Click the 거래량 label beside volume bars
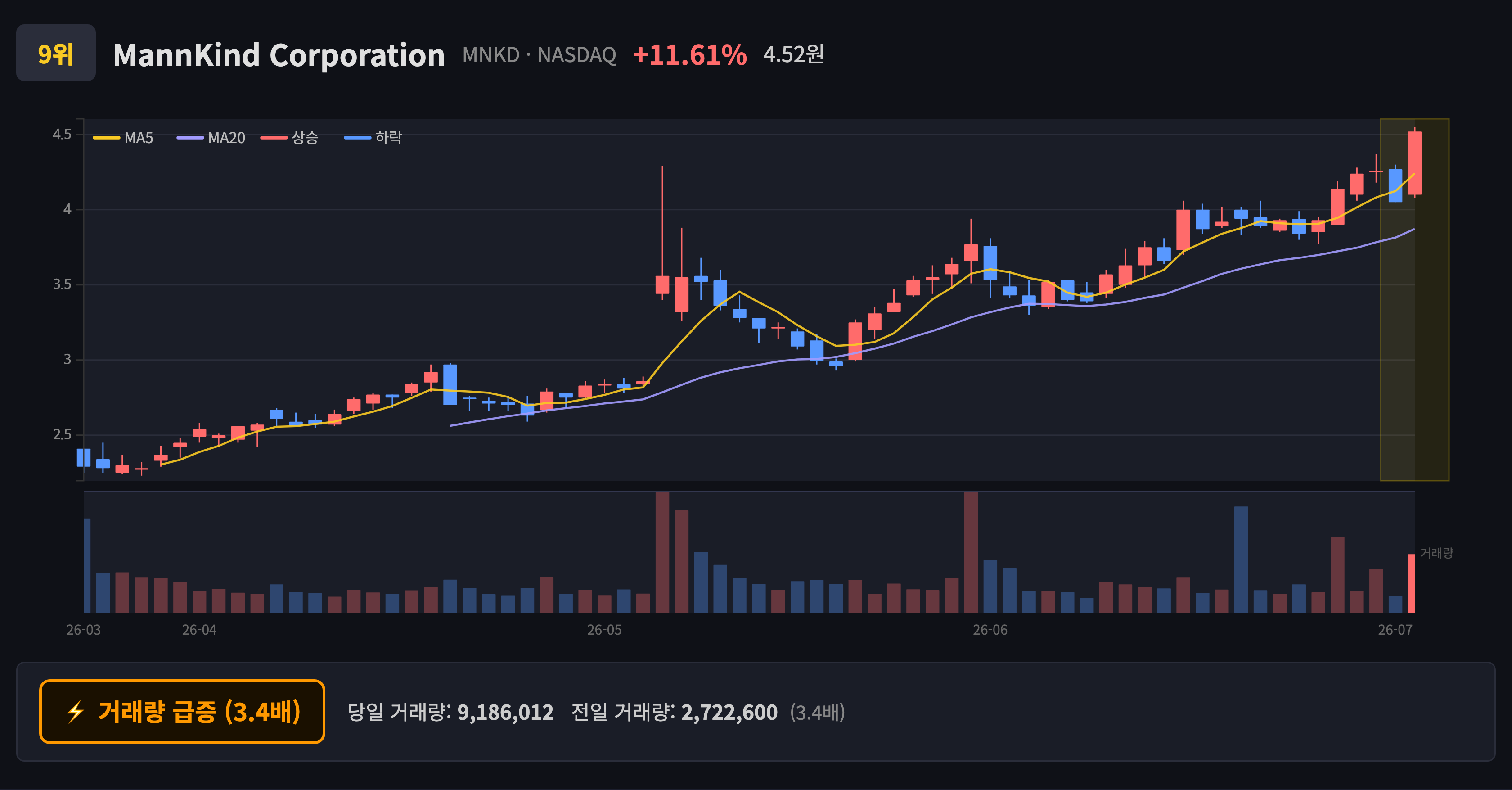Screen dimensions: 1512x790 1436,553
